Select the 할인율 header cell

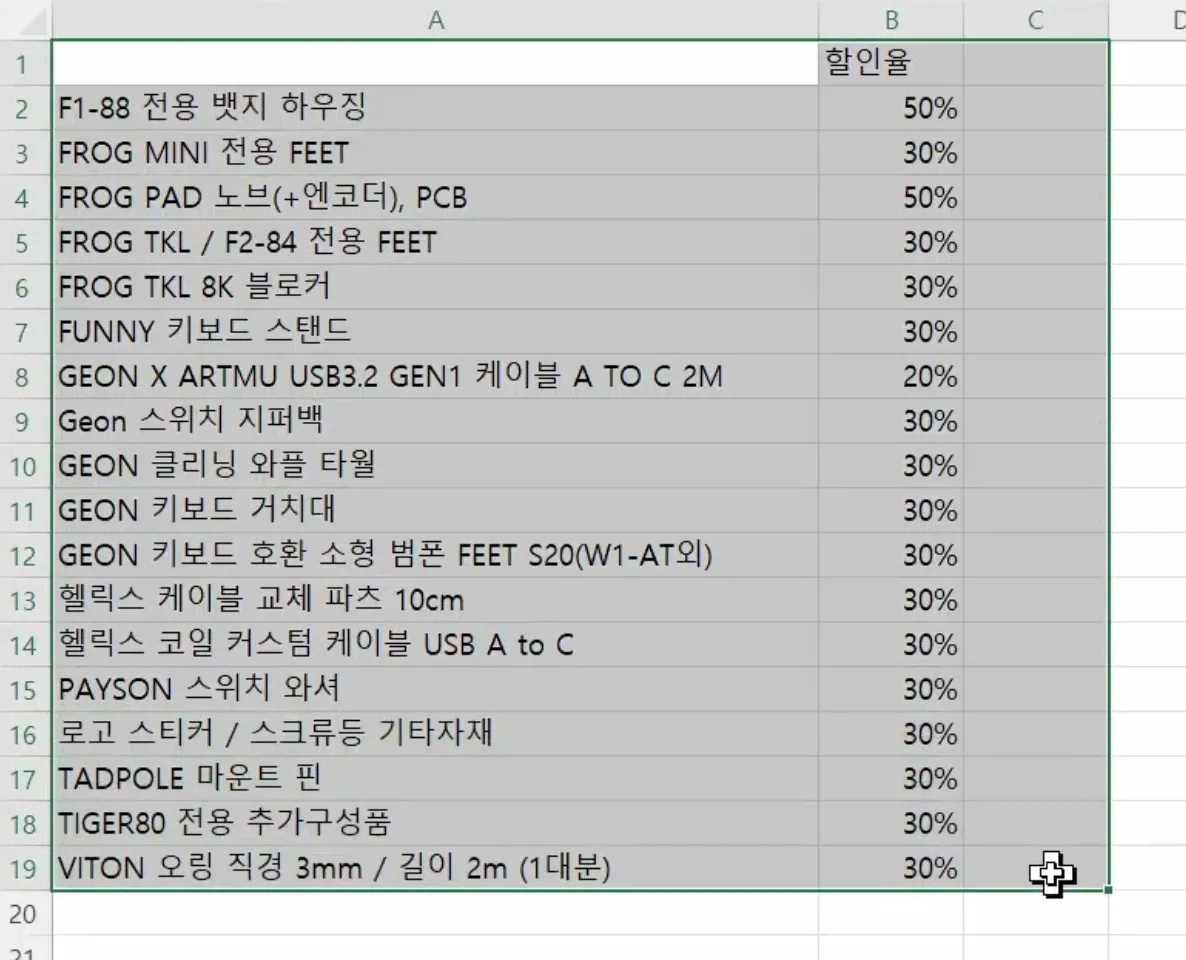coord(890,63)
